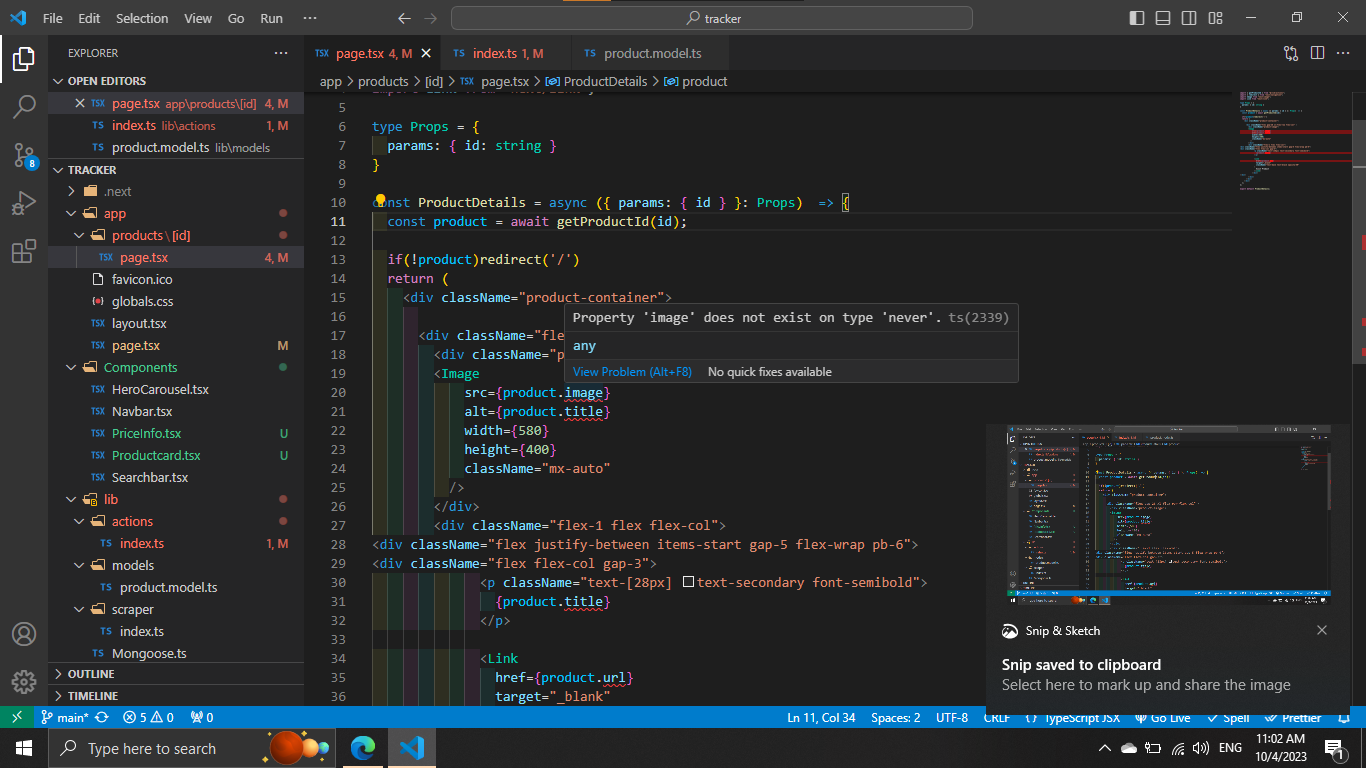
Task: Click the Split Editor icon above the code
Action: [1318, 53]
